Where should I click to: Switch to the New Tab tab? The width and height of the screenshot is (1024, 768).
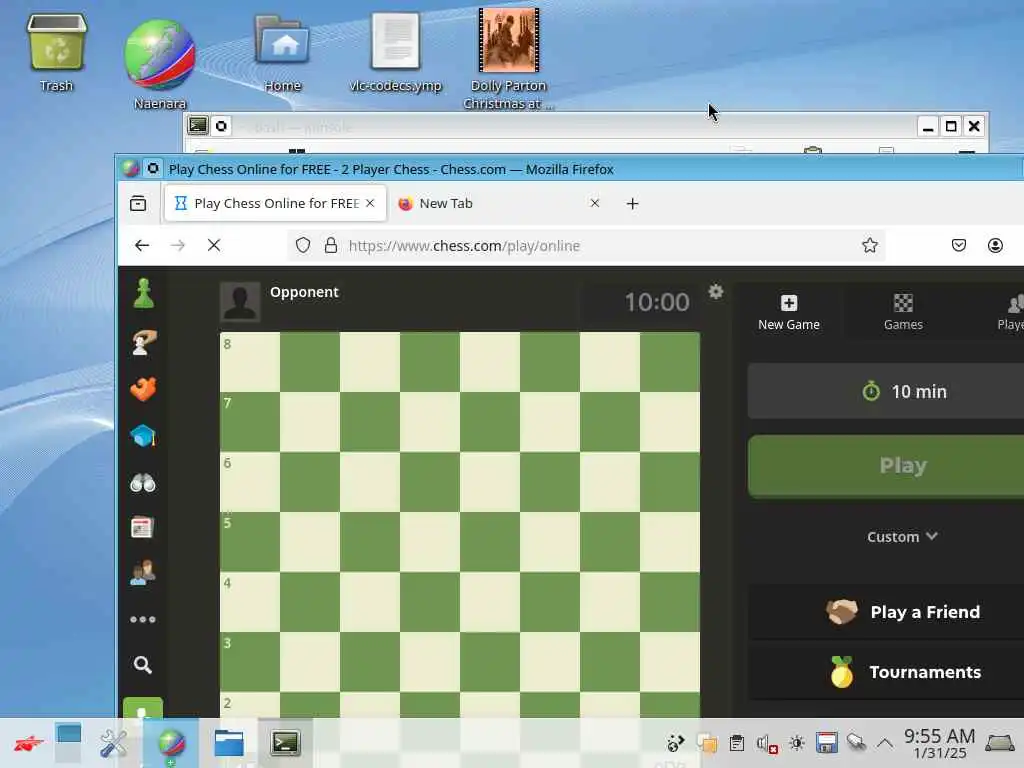(500, 203)
